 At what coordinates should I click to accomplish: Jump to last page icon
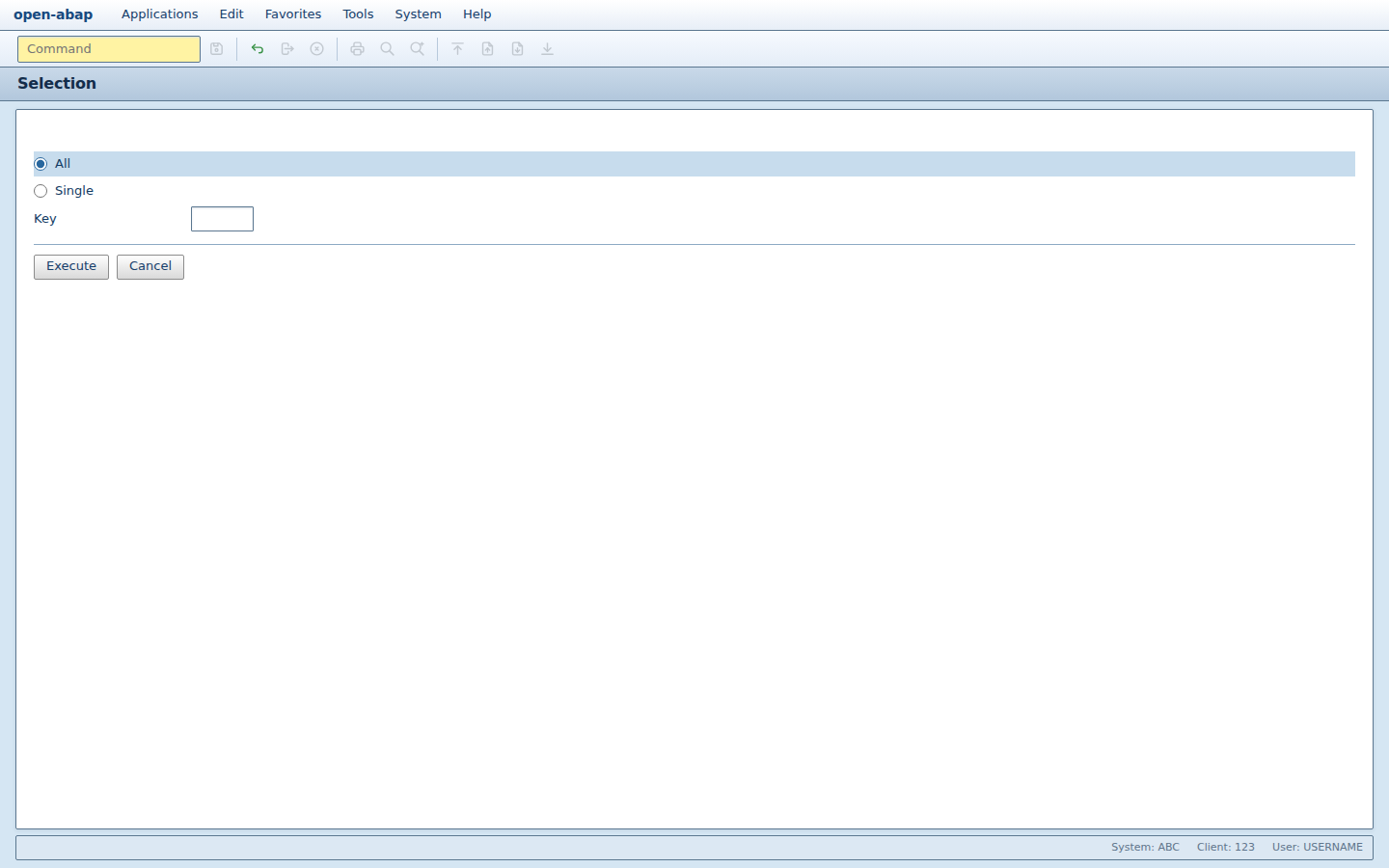point(548,49)
